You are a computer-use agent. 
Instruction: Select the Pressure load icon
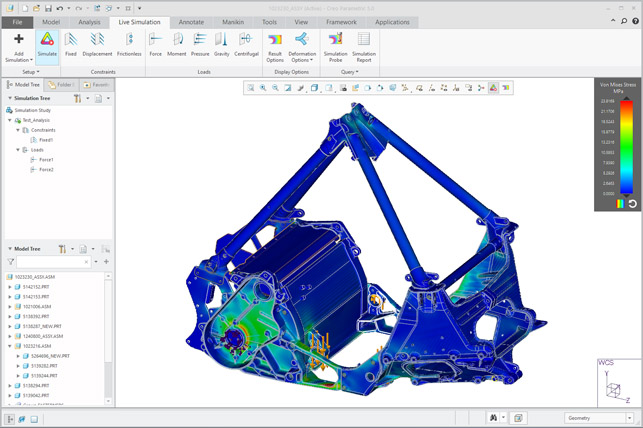click(x=200, y=45)
